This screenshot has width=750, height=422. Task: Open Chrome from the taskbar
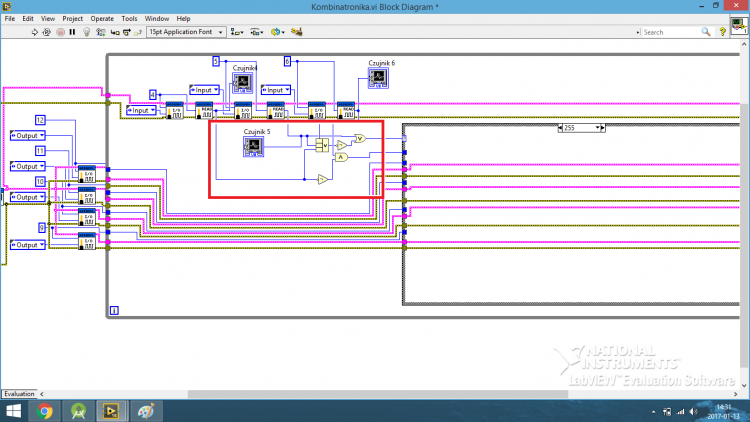(45, 411)
